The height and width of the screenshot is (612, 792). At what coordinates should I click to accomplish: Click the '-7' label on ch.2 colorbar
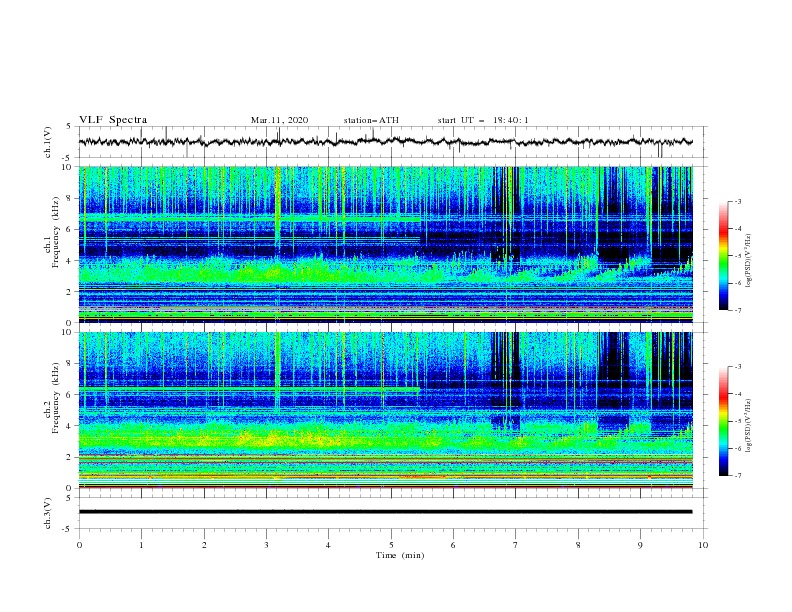coord(737,475)
